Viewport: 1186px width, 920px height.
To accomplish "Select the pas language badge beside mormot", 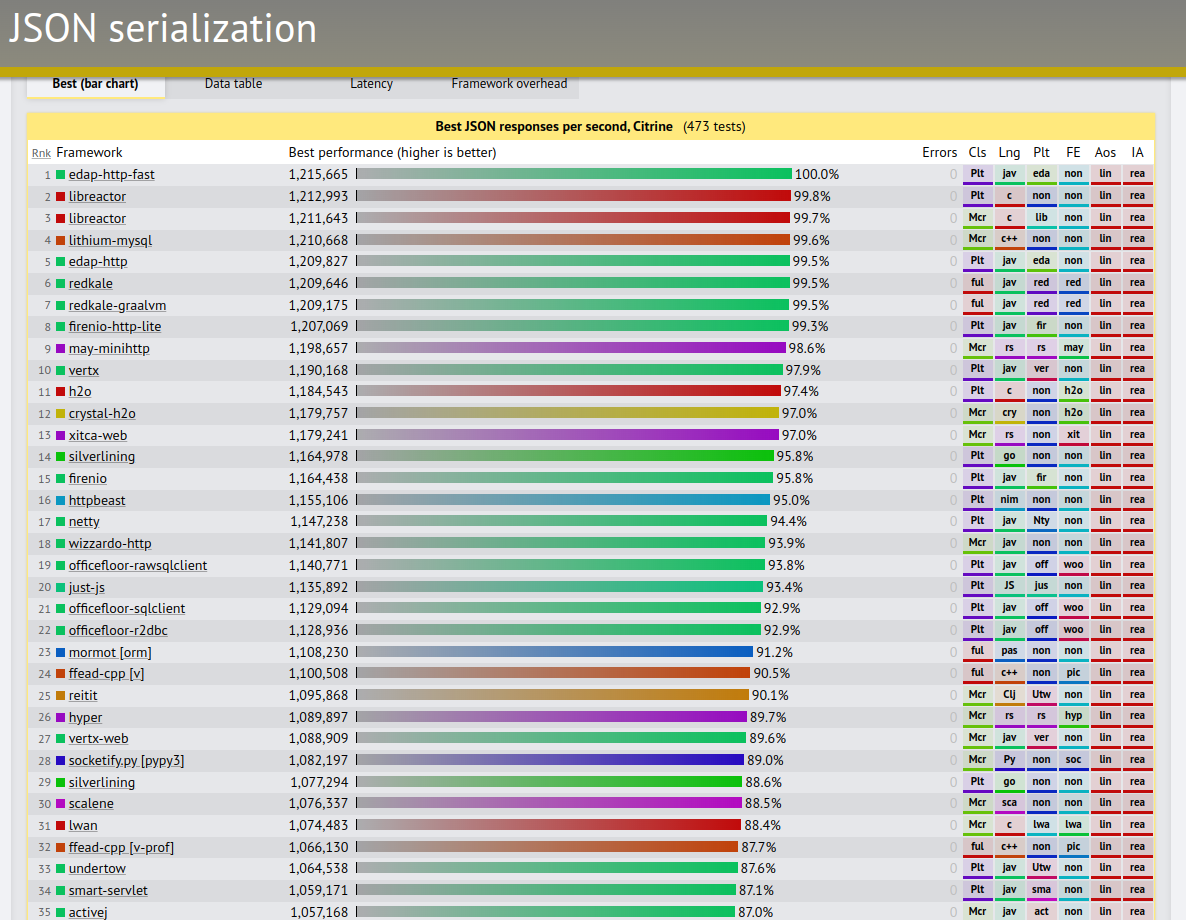I will point(1010,651).
